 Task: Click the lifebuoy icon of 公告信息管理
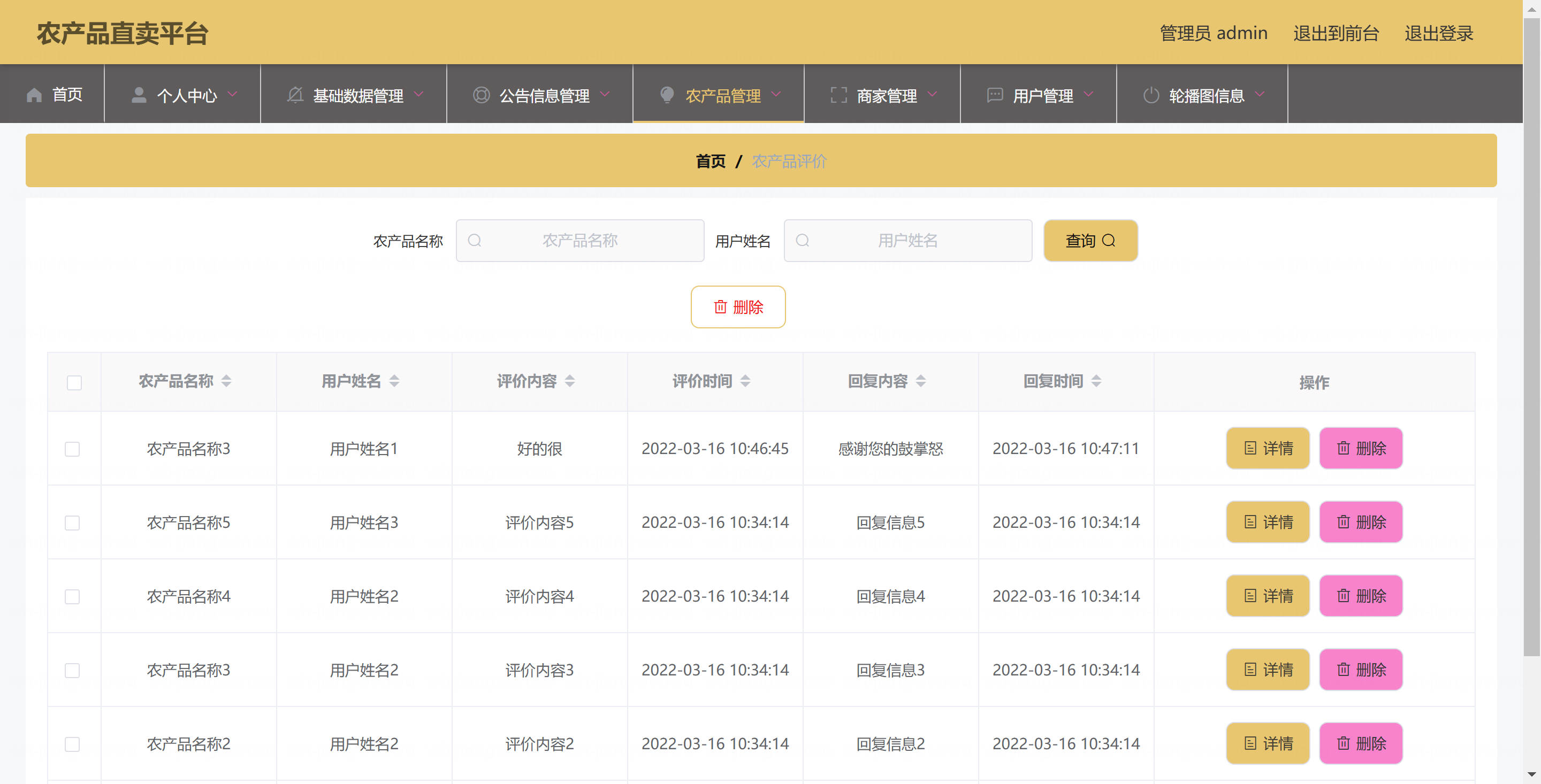pos(481,95)
